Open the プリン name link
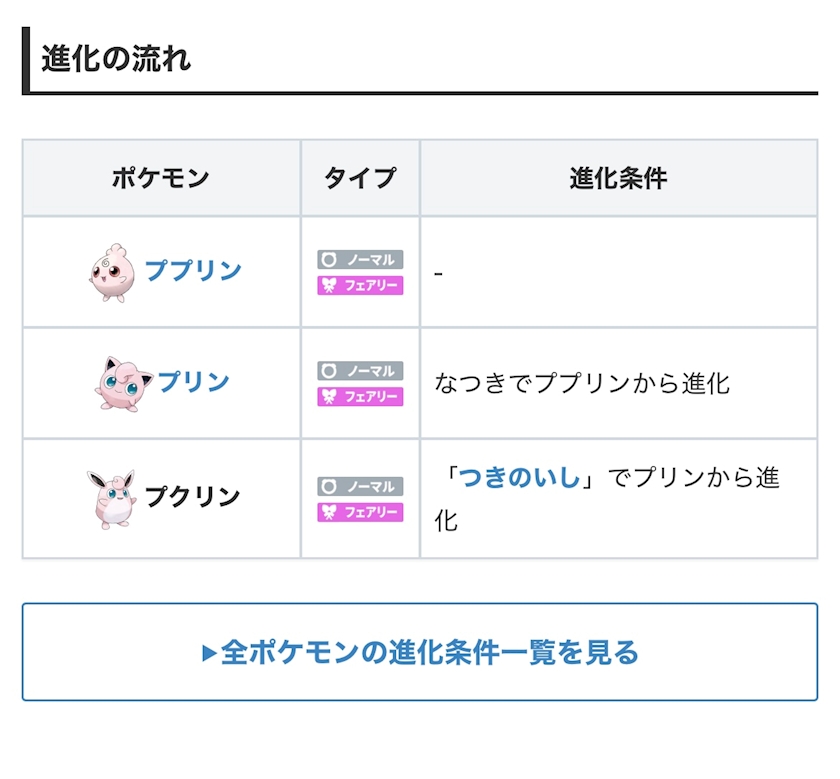840x779 pixels. tap(193, 382)
